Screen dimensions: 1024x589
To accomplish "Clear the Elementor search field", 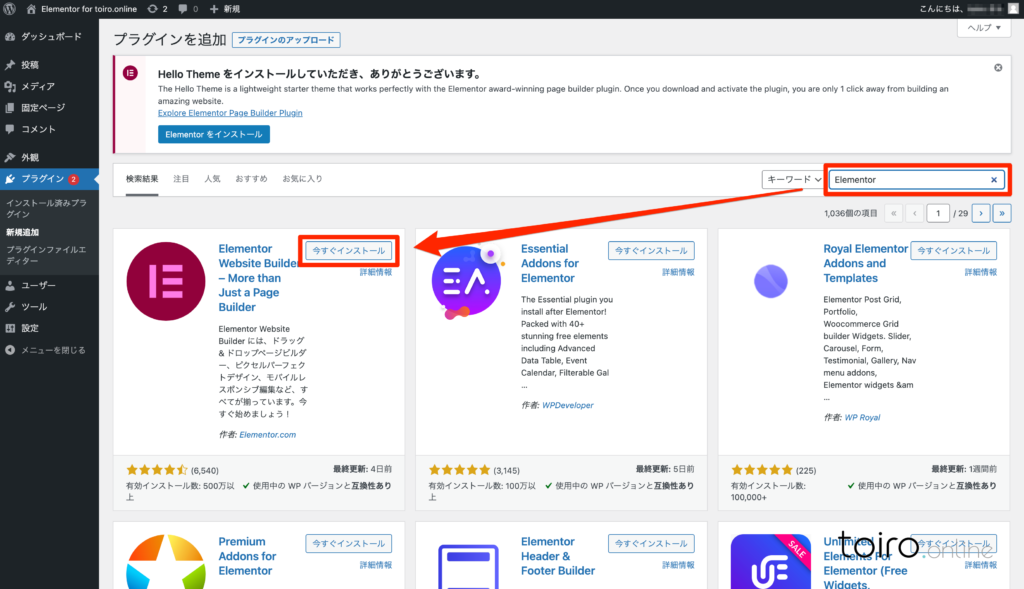I will pos(994,180).
